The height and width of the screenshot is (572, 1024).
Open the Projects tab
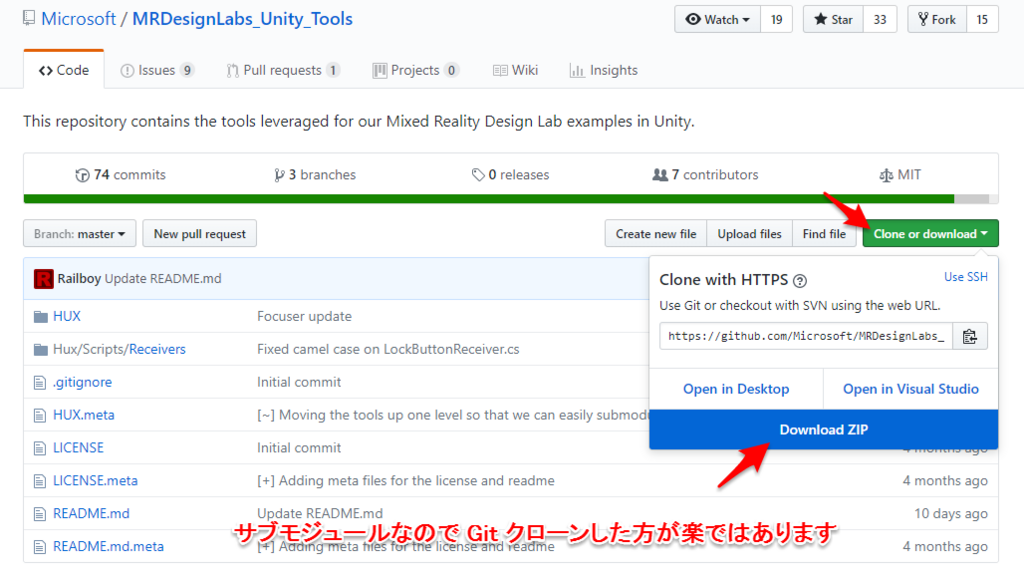coord(415,70)
